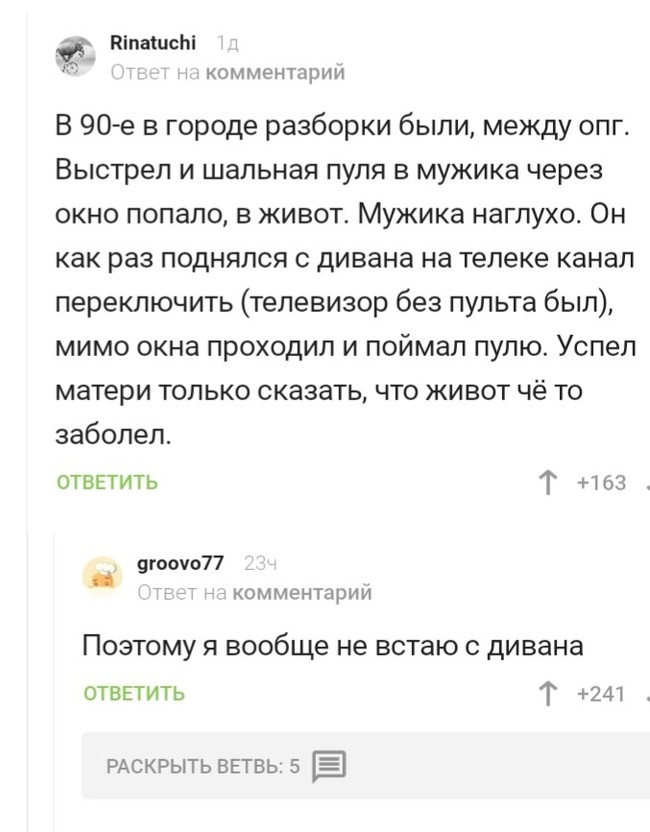Image resolution: width=650 pixels, height=832 pixels.
Task: Open parent "комментарий" link under groovo77
Action: click(301, 592)
